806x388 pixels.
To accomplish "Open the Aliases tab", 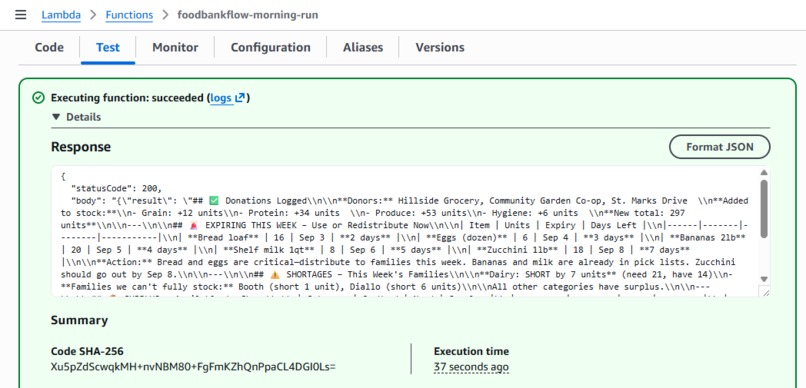I will (x=363, y=47).
